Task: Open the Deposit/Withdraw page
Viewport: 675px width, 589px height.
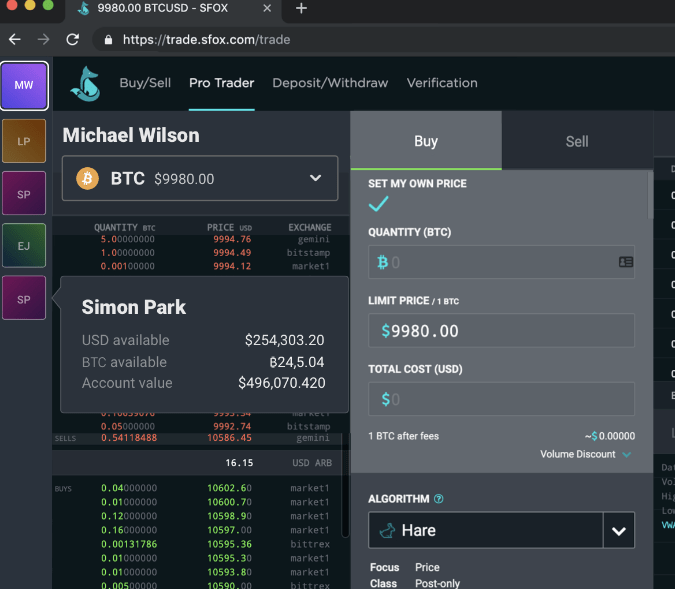Action: pos(330,83)
